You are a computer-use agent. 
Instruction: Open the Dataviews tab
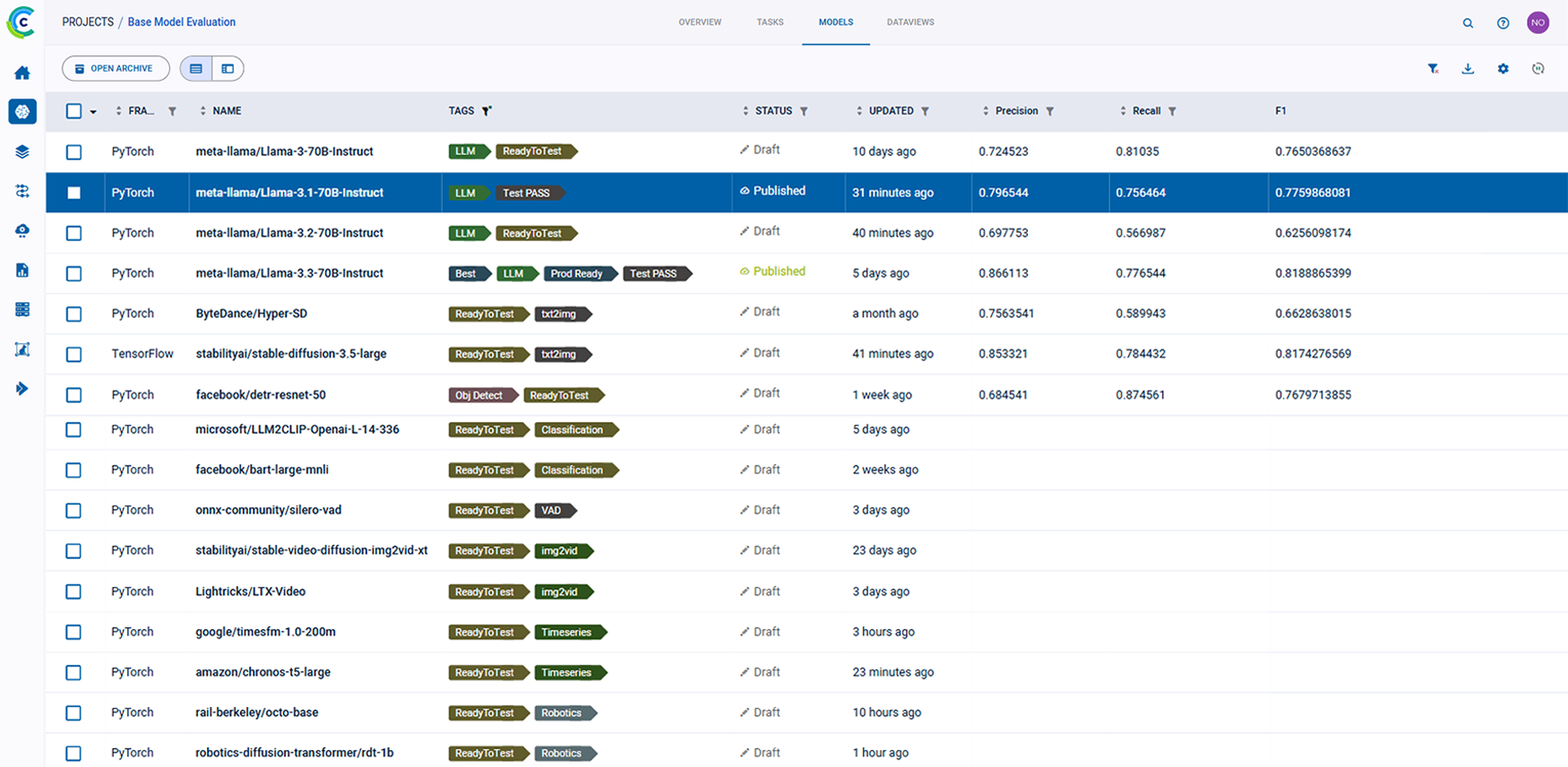(x=910, y=22)
